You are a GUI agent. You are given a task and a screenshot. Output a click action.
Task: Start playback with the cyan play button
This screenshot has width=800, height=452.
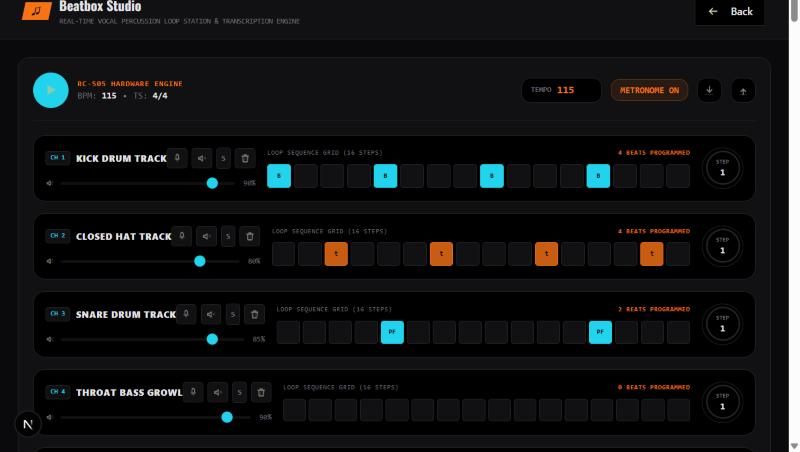point(51,90)
